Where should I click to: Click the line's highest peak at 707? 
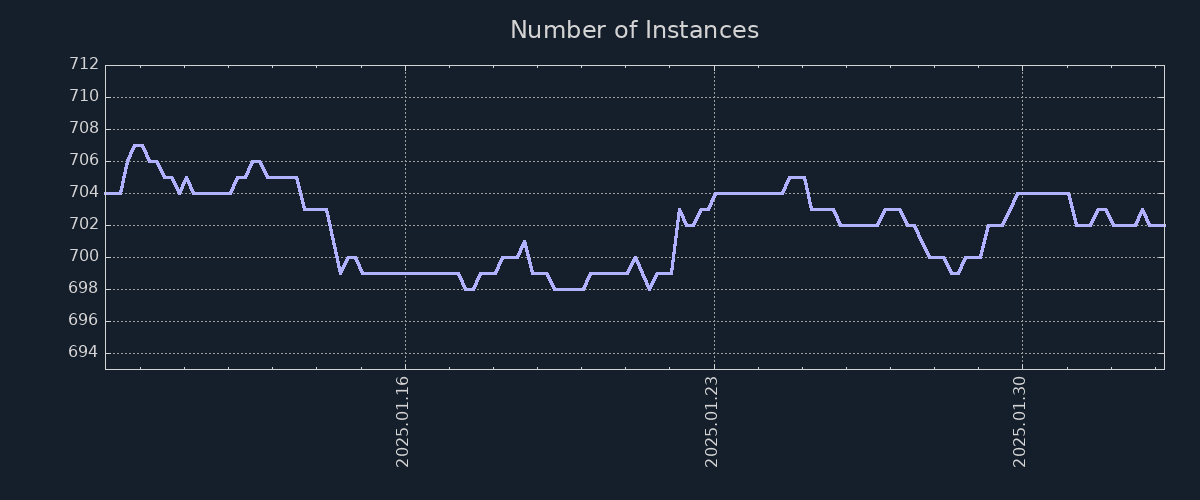click(x=138, y=145)
